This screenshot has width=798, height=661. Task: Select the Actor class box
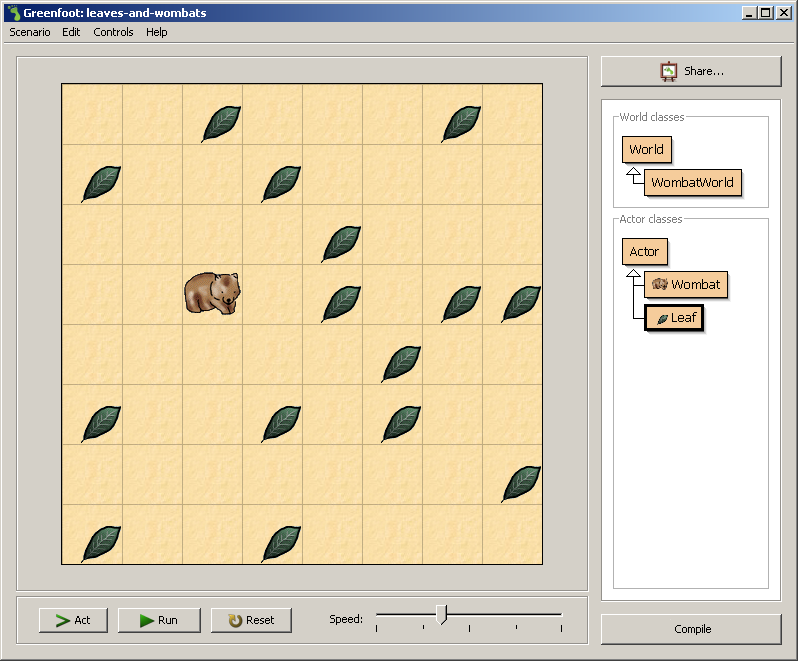click(x=645, y=251)
